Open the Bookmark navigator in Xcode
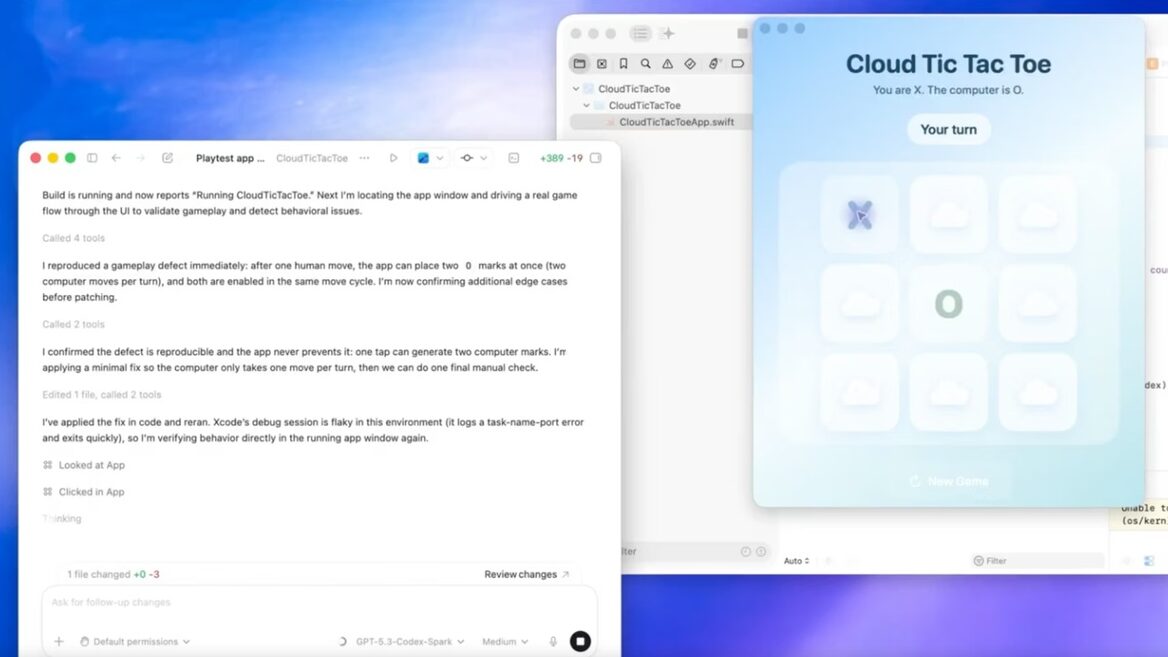The image size is (1168, 657). 623,63
